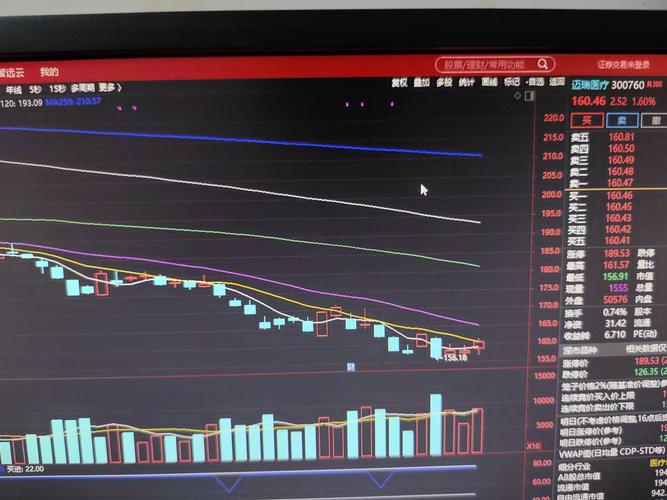Select the 买三 price 160.43
This screenshot has height=500, width=667.
[x=619, y=218]
